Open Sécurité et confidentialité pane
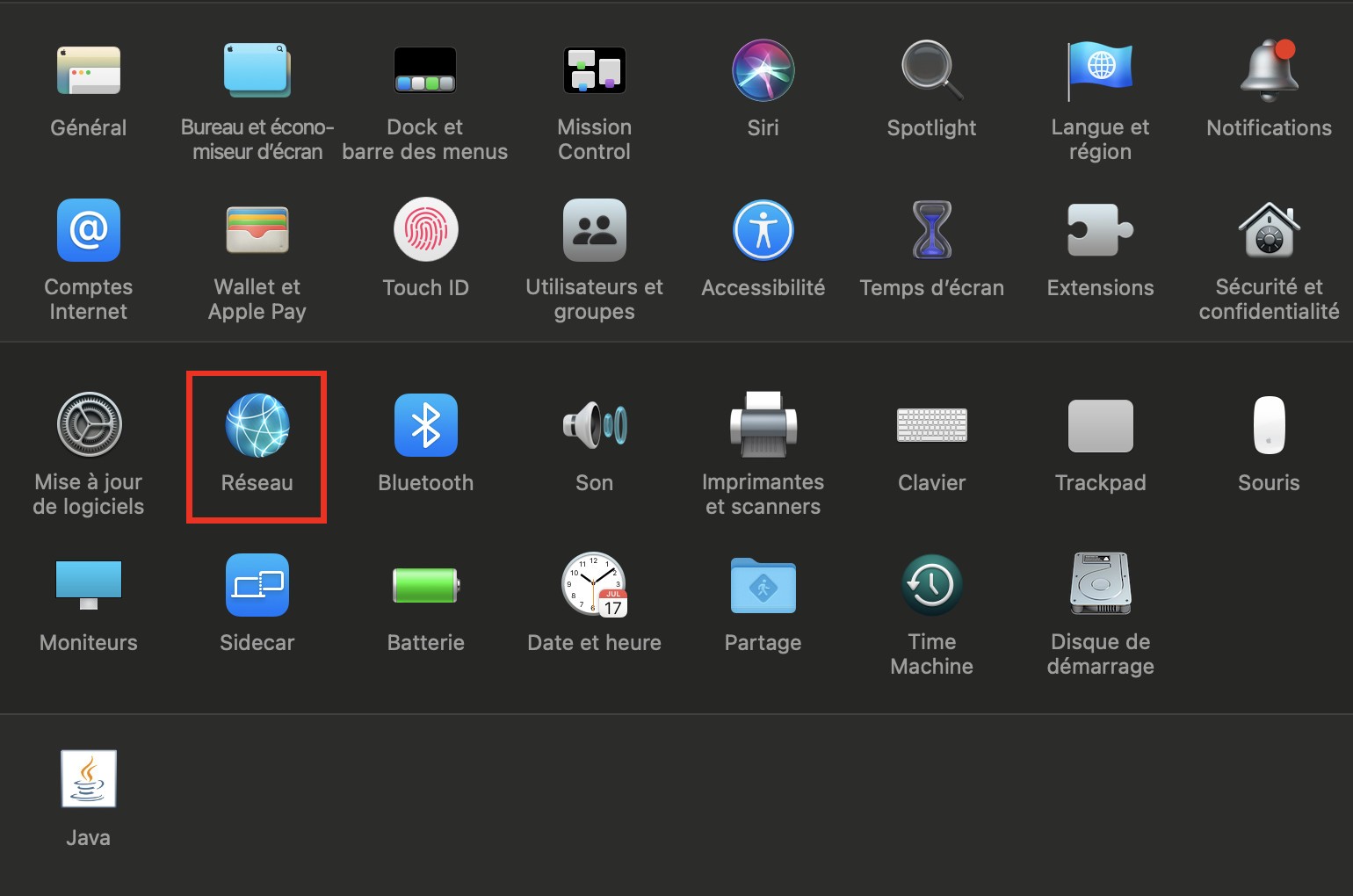The height and width of the screenshot is (896, 1353). 1269,231
